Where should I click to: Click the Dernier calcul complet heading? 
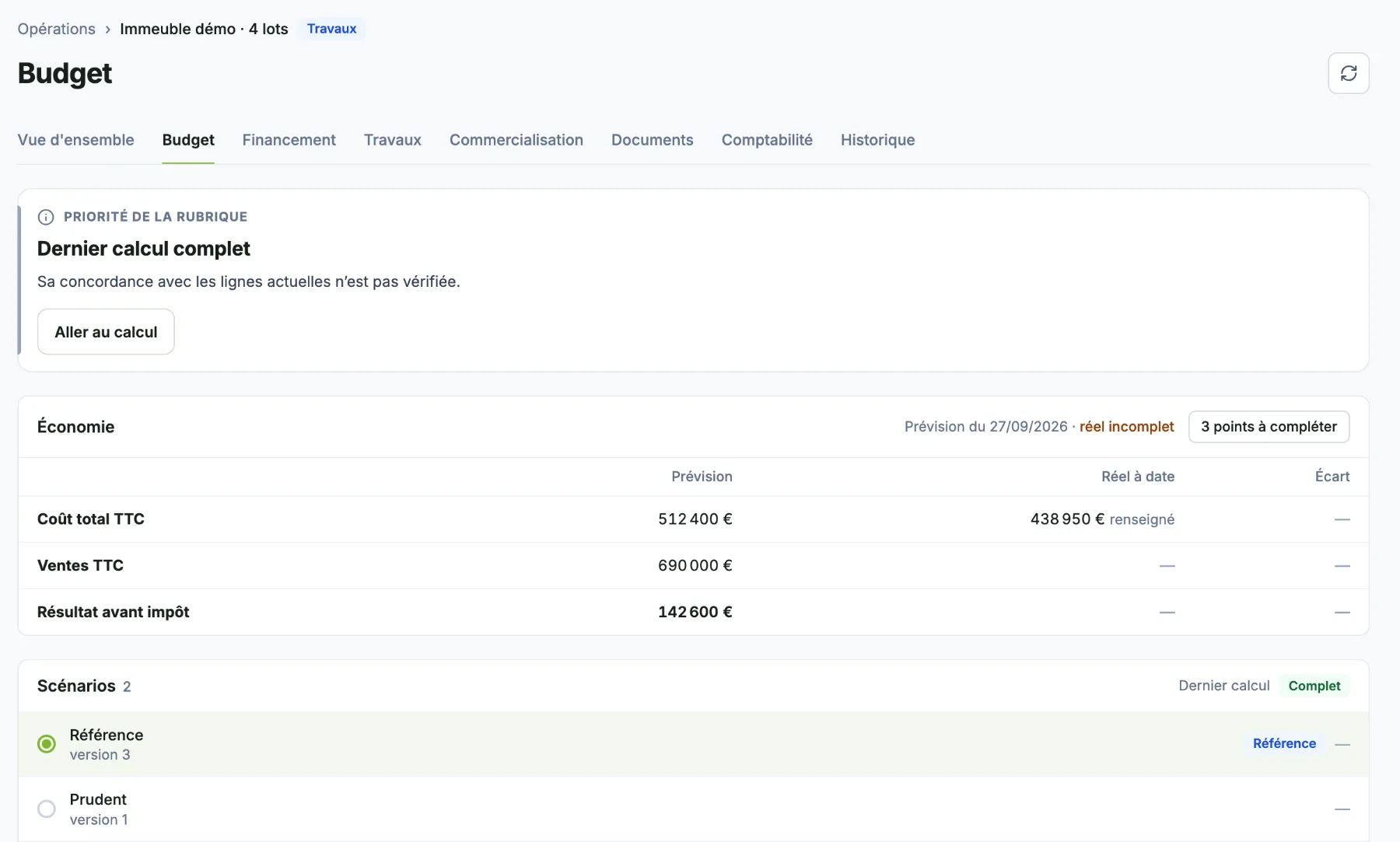[144, 249]
